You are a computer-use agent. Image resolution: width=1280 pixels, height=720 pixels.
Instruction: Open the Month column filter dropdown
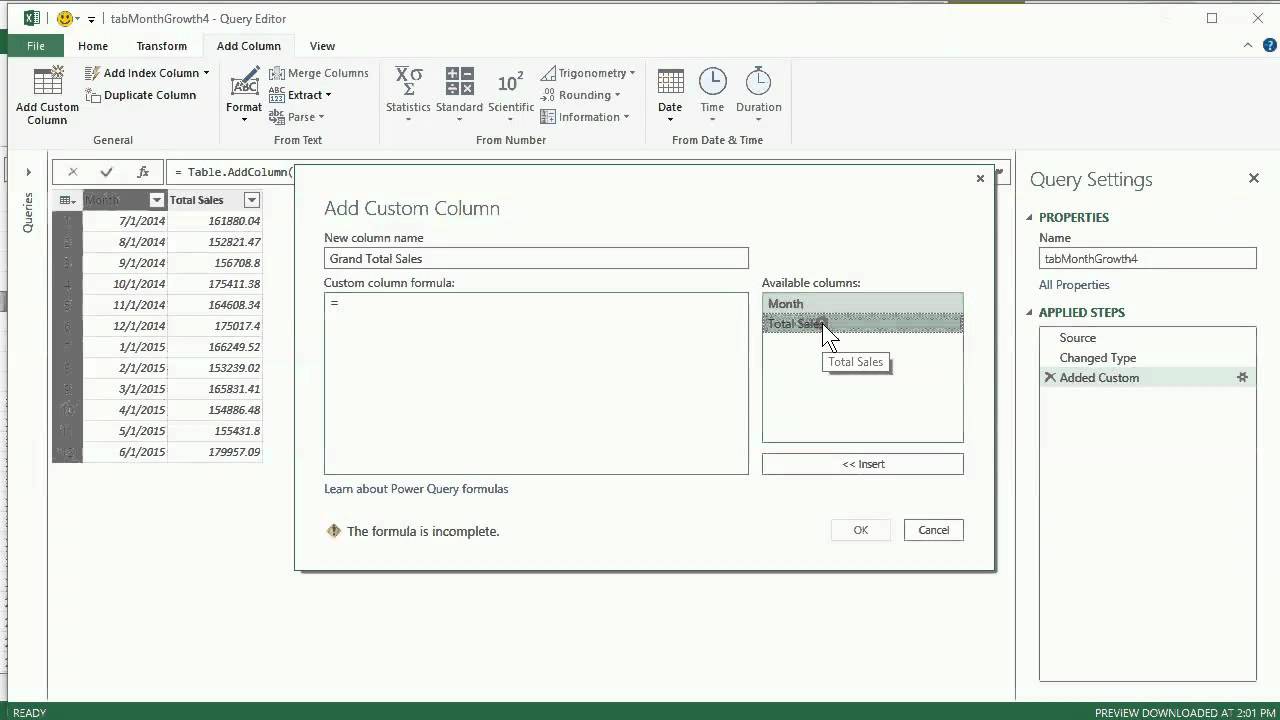[156, 200]
